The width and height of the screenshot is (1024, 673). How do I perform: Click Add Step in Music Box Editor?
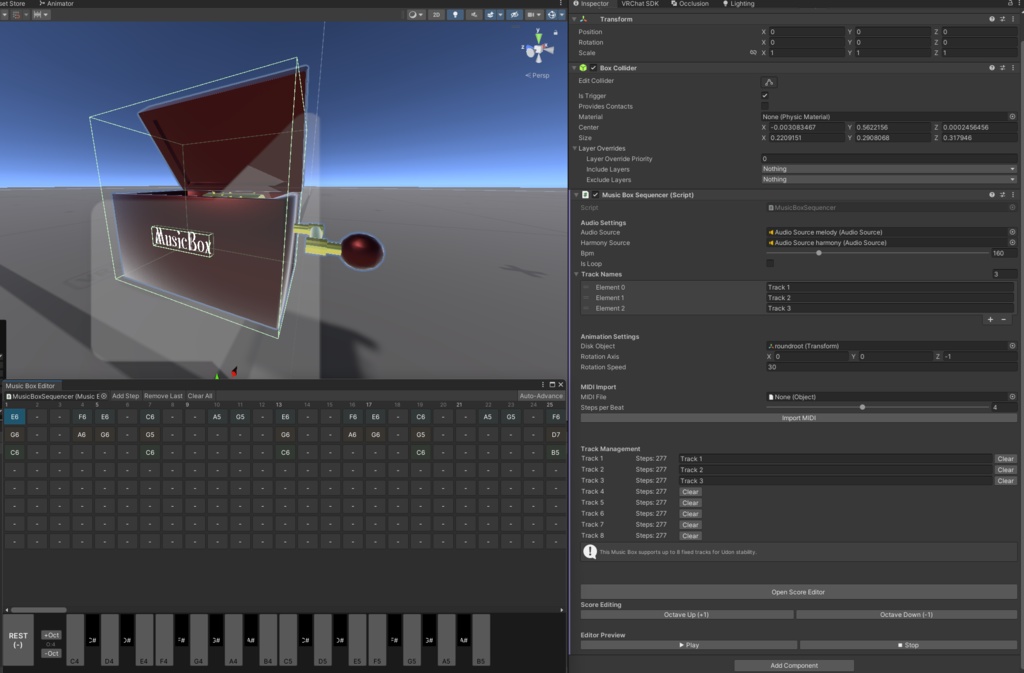click(x=125, y=396)
